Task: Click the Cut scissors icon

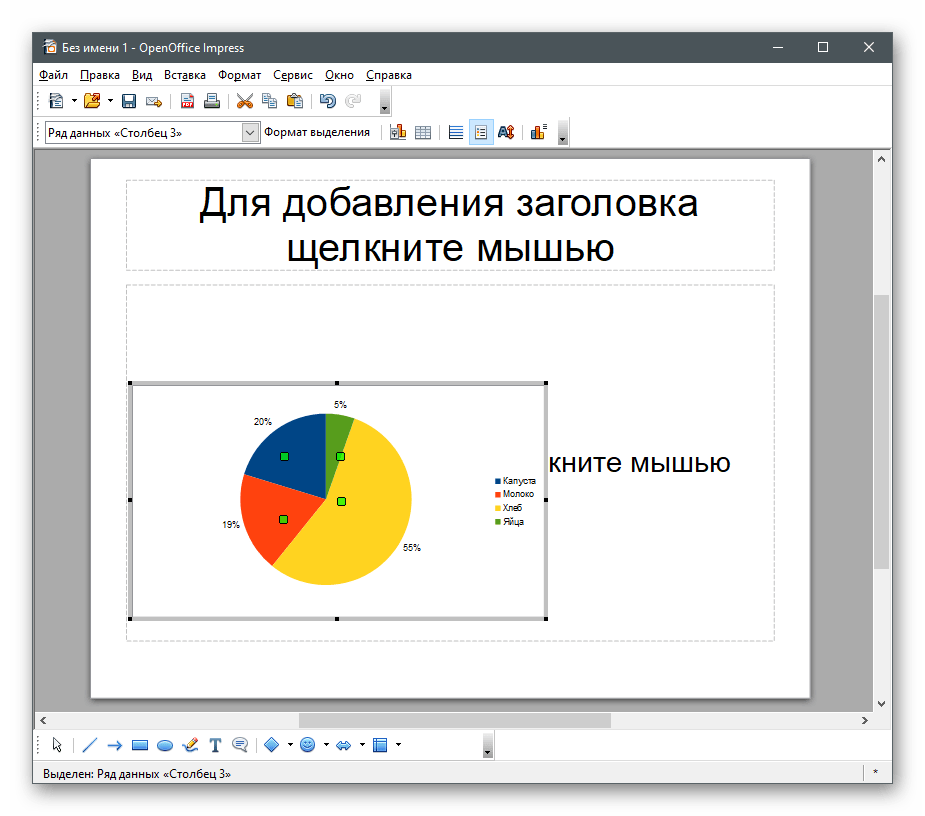Action: click(244, 101)
